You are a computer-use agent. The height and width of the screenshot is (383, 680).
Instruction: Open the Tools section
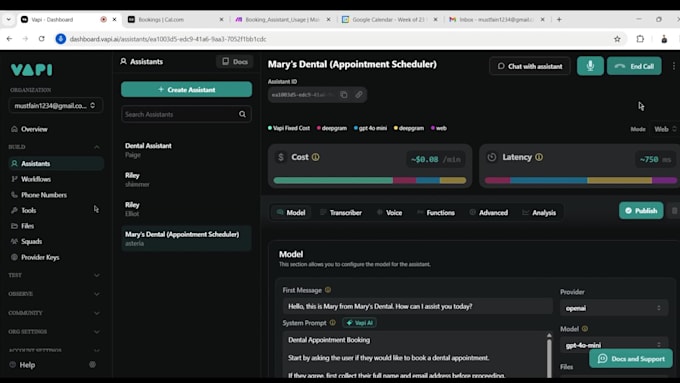click(29, 210)
